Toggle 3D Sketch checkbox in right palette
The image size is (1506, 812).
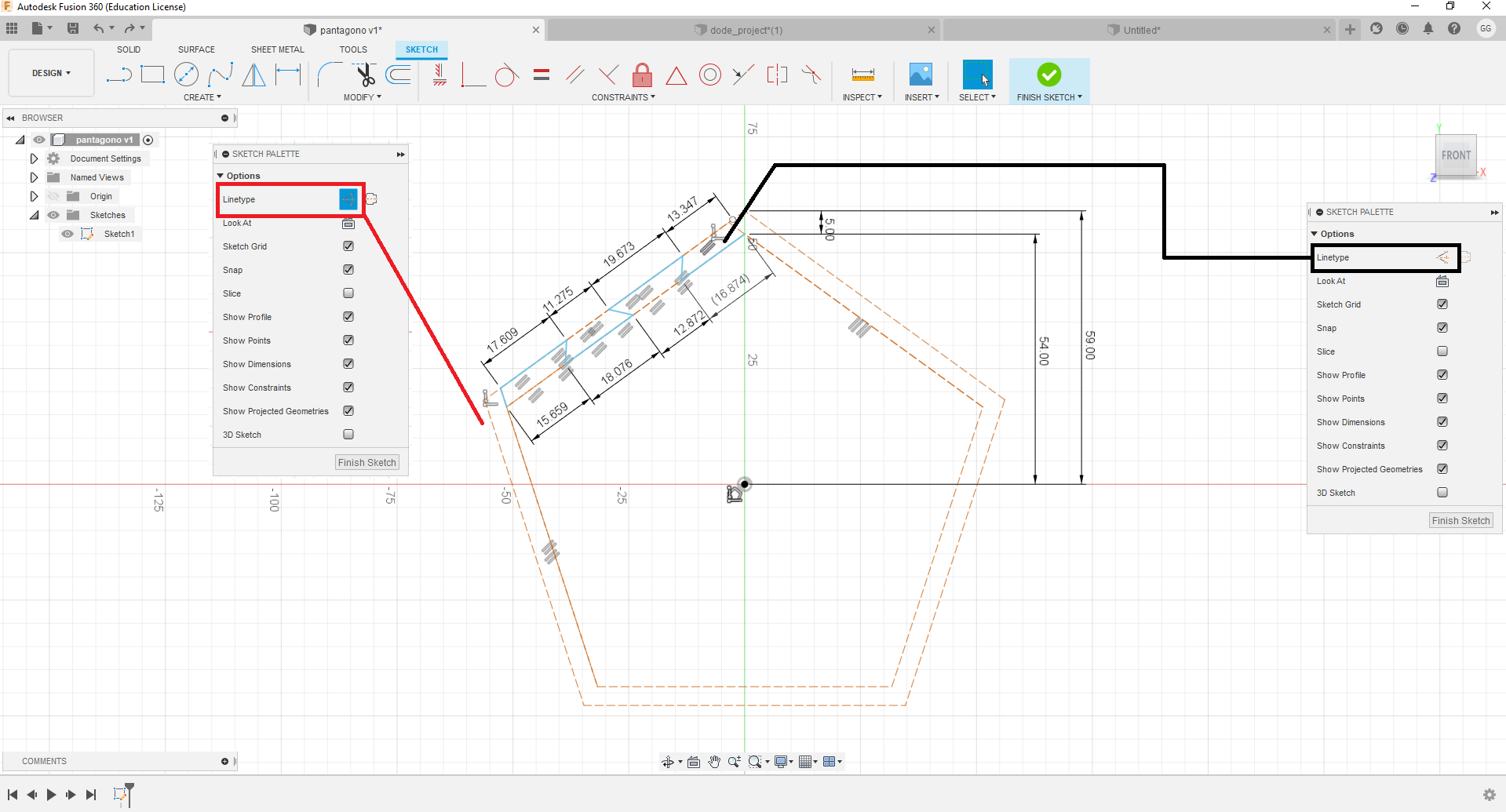click(1442, 493)
